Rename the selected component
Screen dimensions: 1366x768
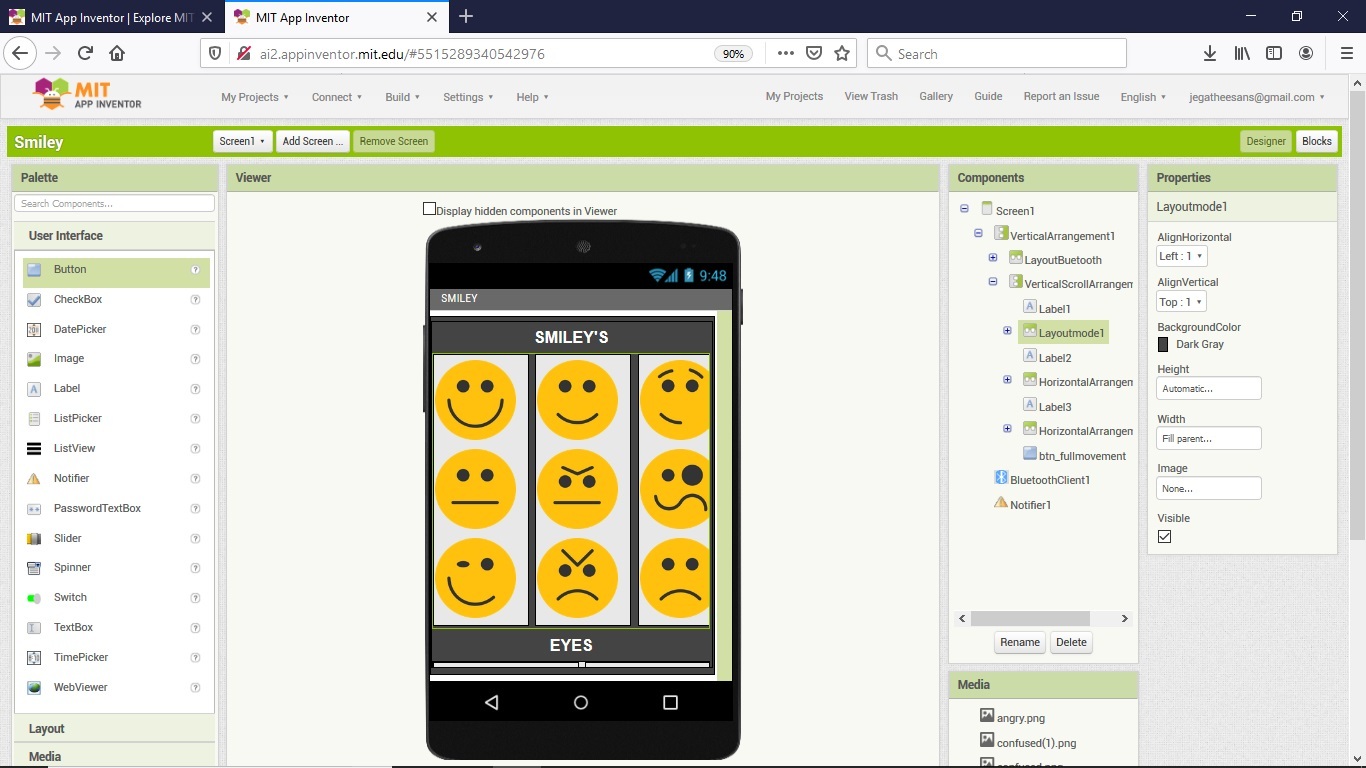coord(1020,642)
